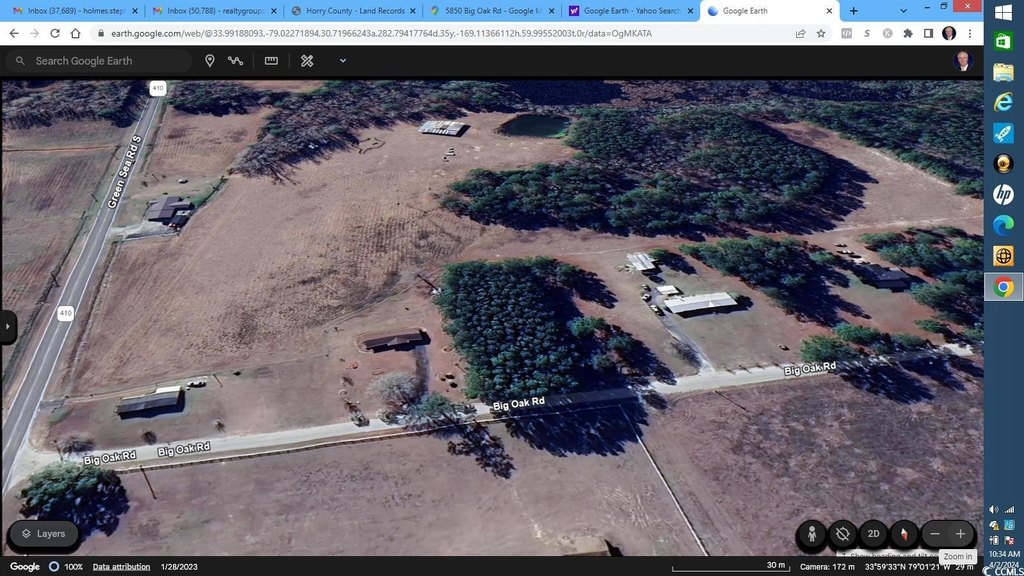This screenshot has width=1024, height=576.
Task: Click the compass to reset north
Action: [x=904, y=534]
